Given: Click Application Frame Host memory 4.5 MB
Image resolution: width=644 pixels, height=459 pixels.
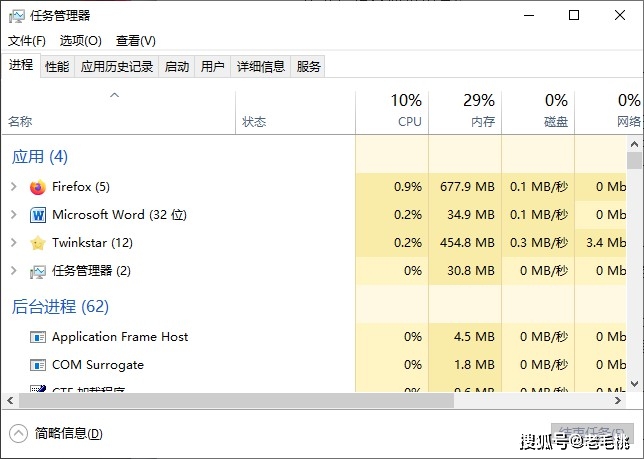Looking at the screenshot, I should pos(474,337).
